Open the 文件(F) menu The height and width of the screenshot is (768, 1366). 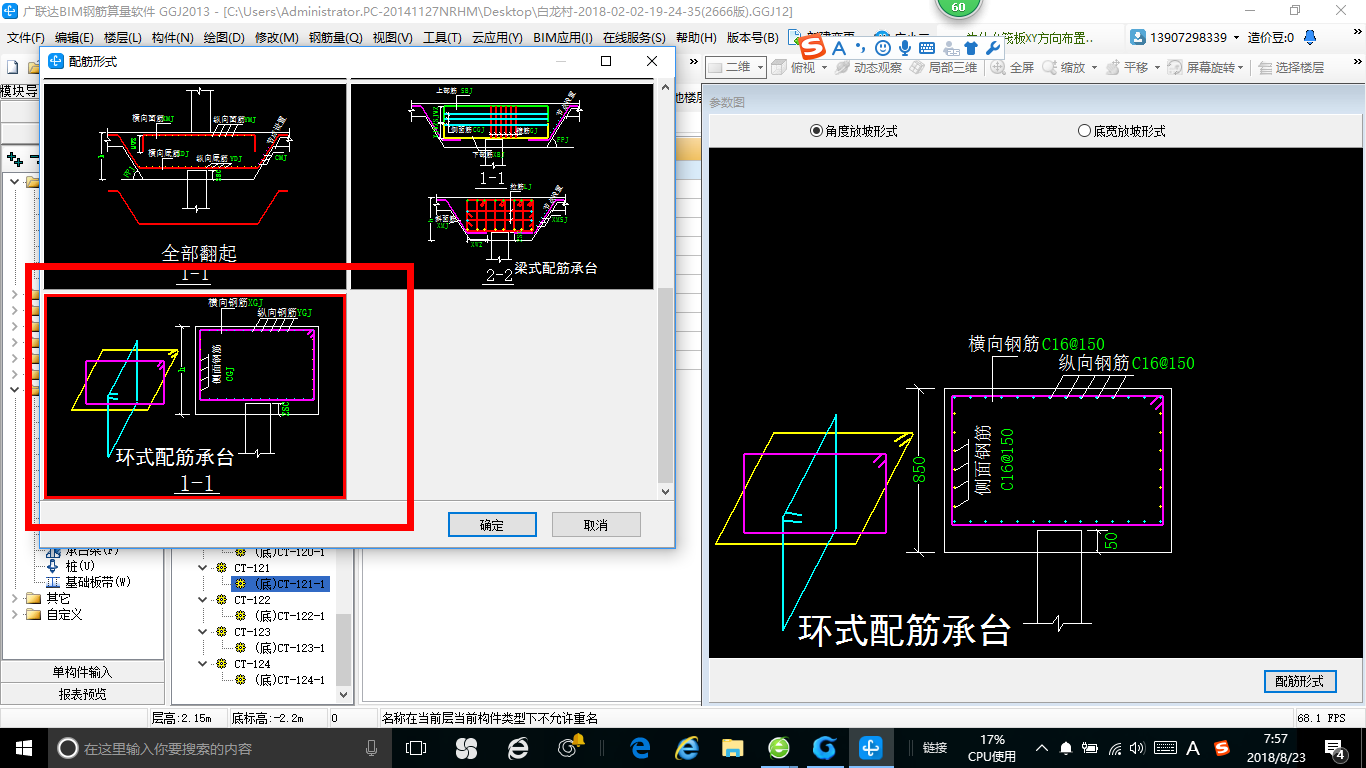(x=26, y=38)
